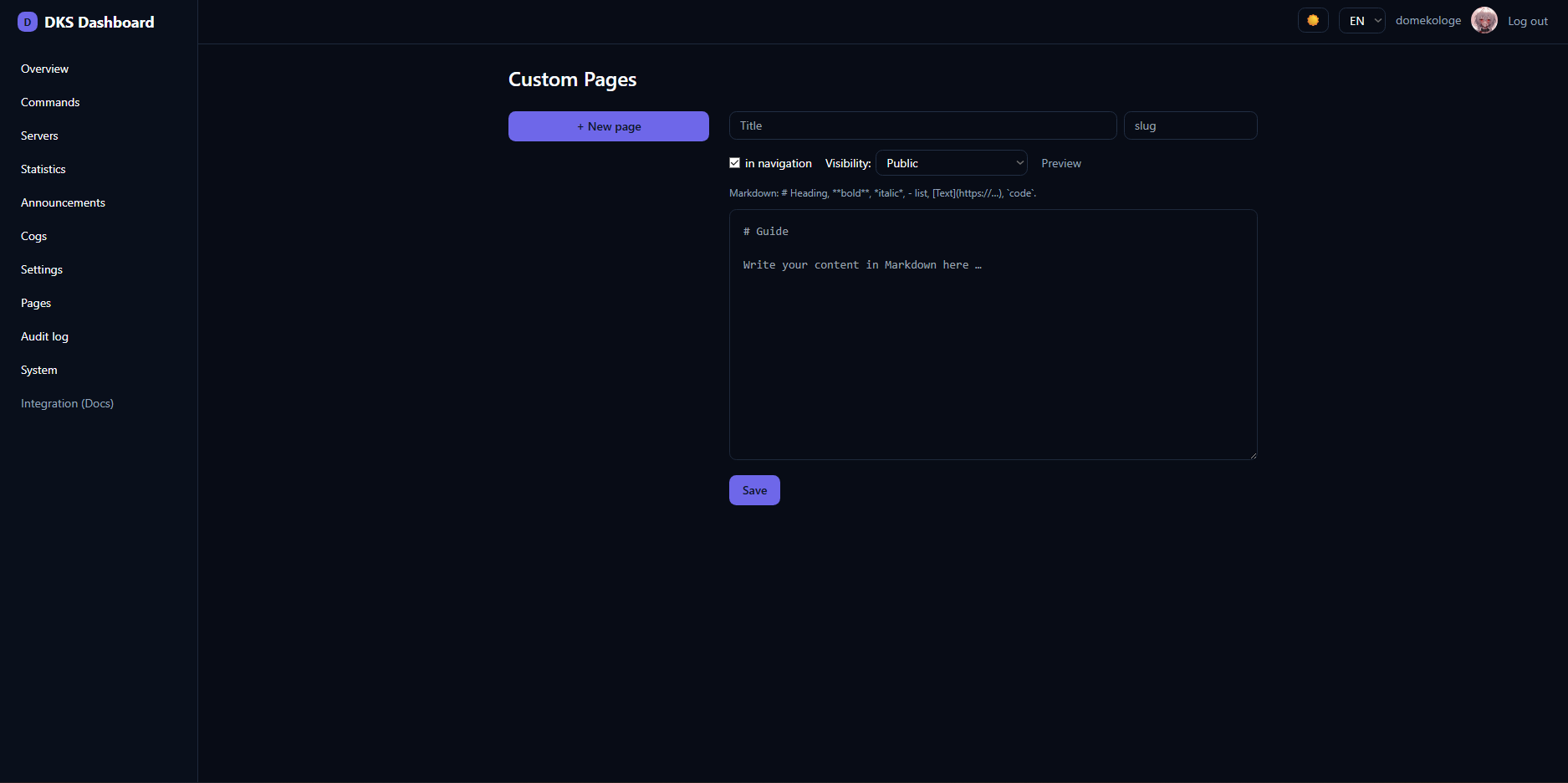1568x783 pixels.
Task: Open the Preview link
Action: (1061, 163)
